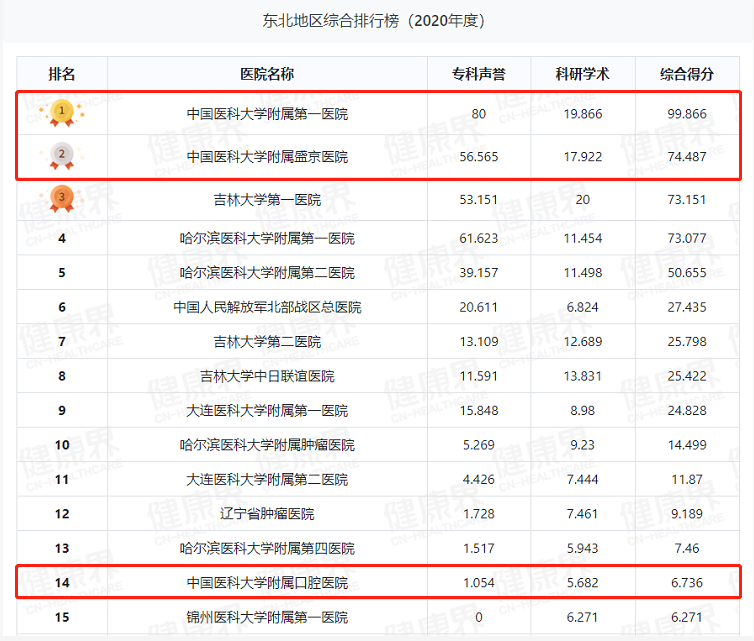Select 大连医科大学附属第二医院 hospital name
754x641 pixels.
[267, 479]
